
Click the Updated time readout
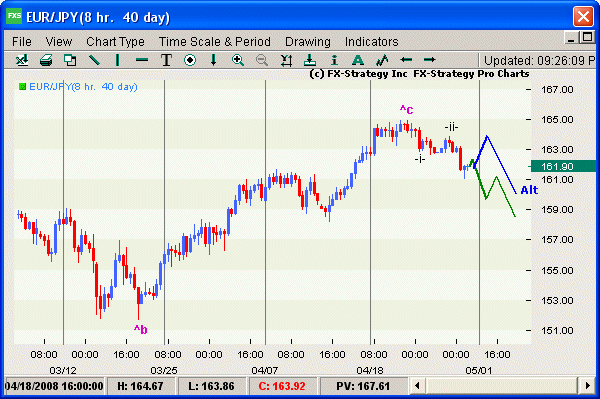(540, 60)
